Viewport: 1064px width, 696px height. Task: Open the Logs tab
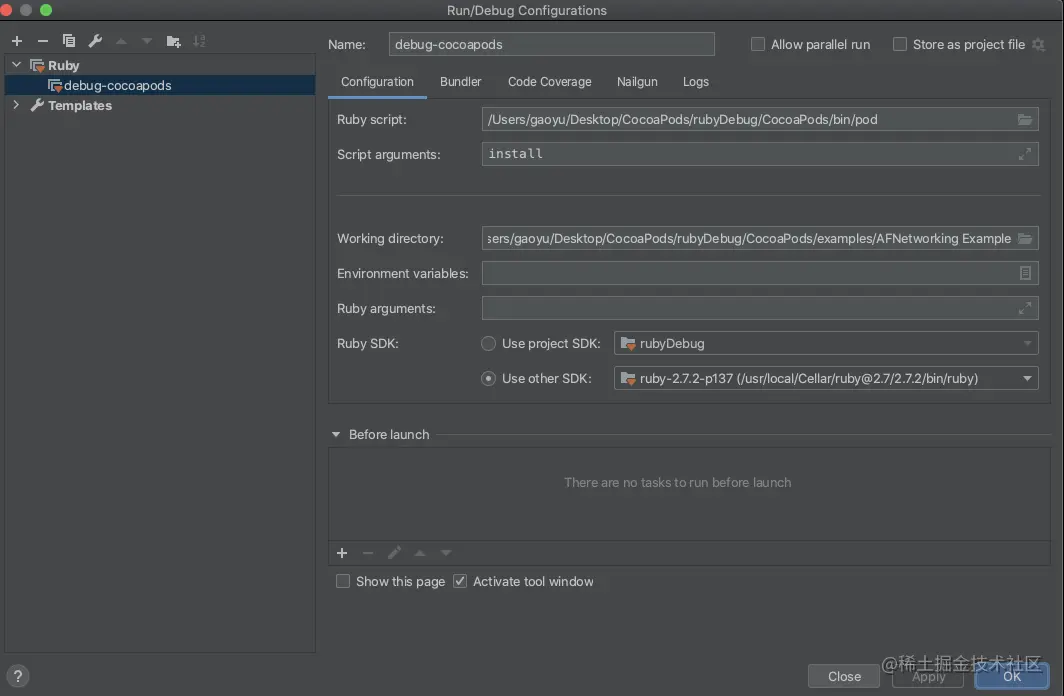pos(696,81)
